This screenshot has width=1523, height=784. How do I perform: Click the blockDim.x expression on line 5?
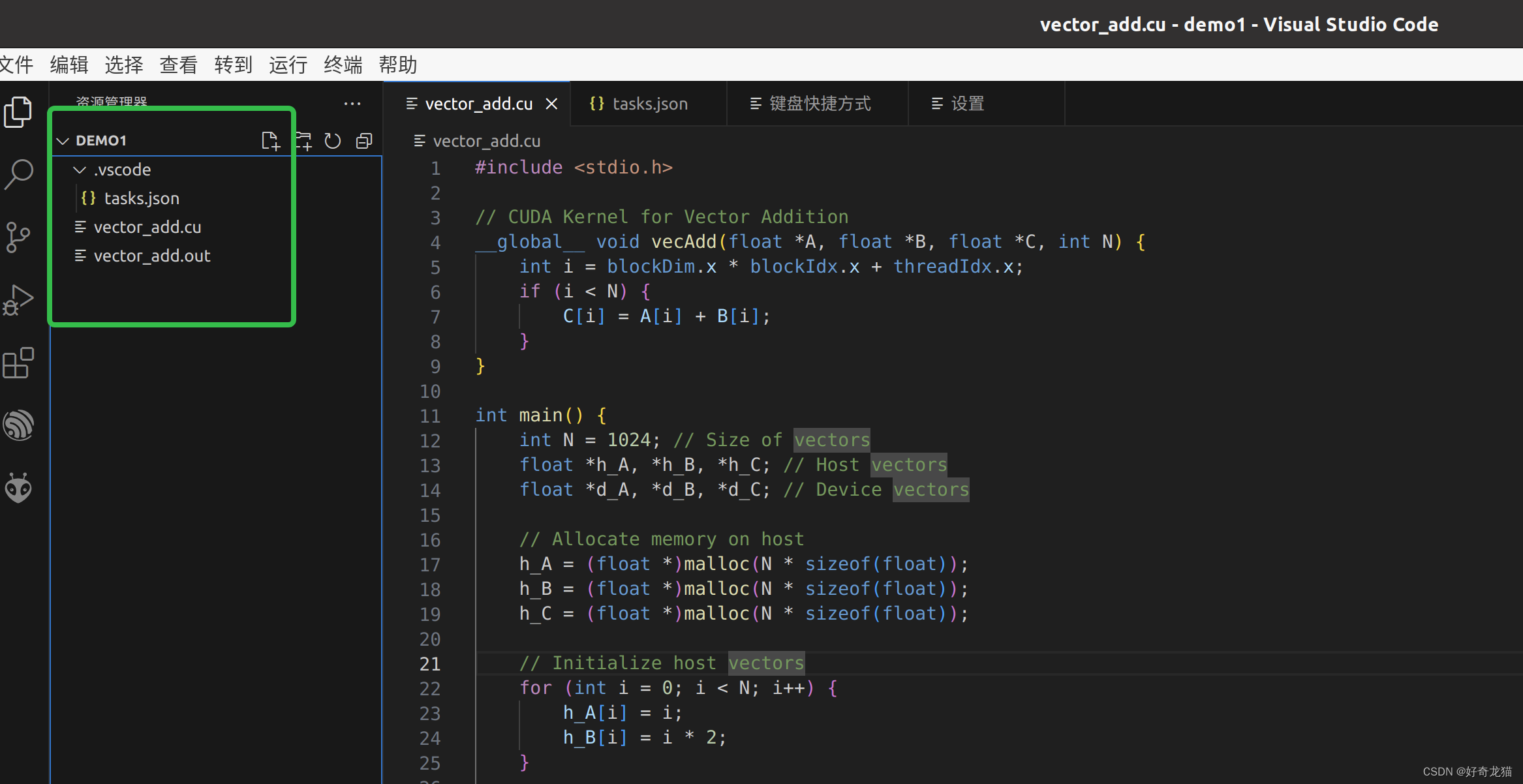click(662, 267)
